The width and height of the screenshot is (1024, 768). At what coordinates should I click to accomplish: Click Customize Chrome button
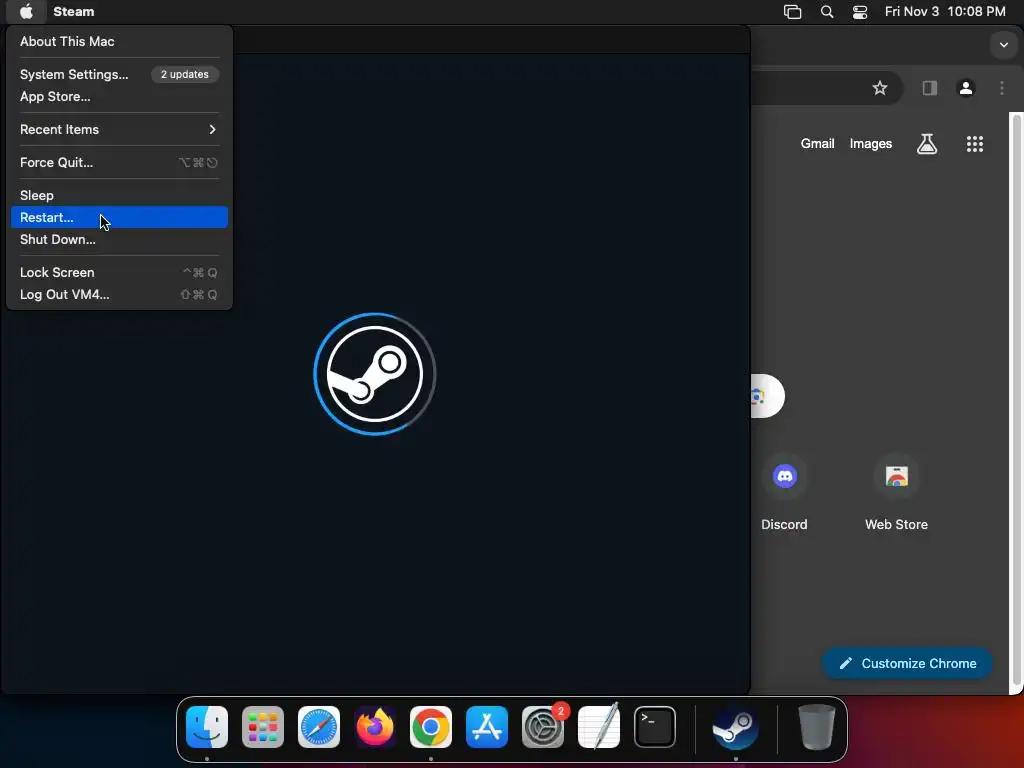[907, 664]
